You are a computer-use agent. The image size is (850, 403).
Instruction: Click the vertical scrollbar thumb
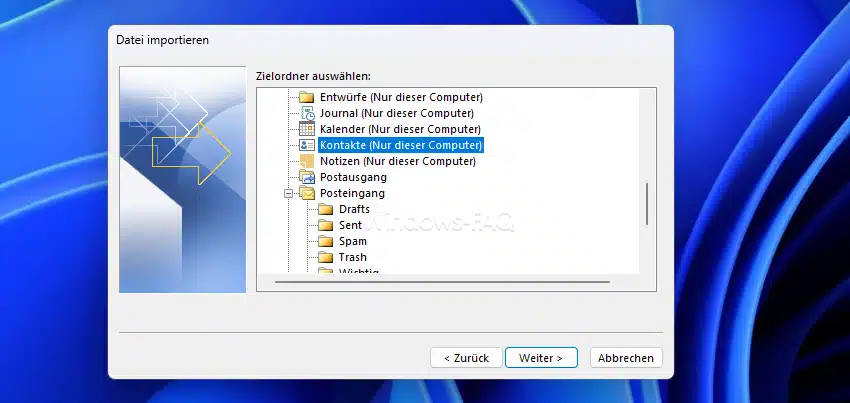click(x=647, y=204)
